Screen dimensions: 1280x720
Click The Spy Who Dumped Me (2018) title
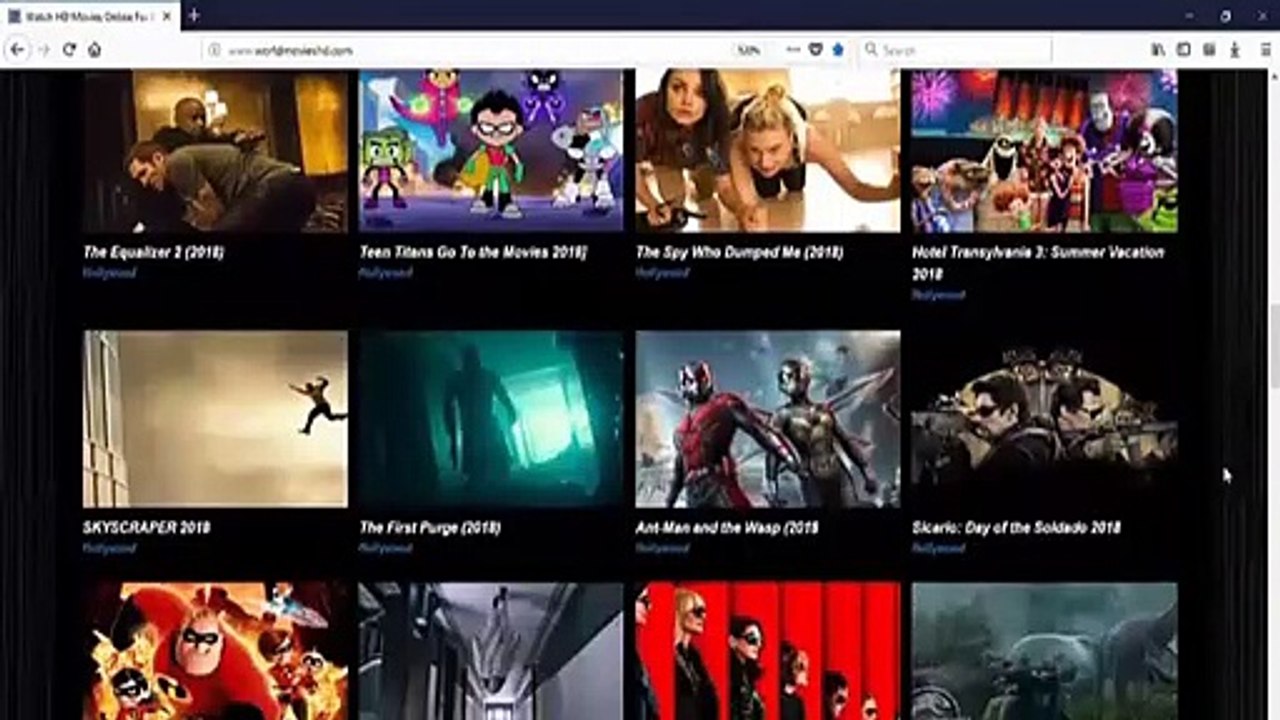[740, 252]
